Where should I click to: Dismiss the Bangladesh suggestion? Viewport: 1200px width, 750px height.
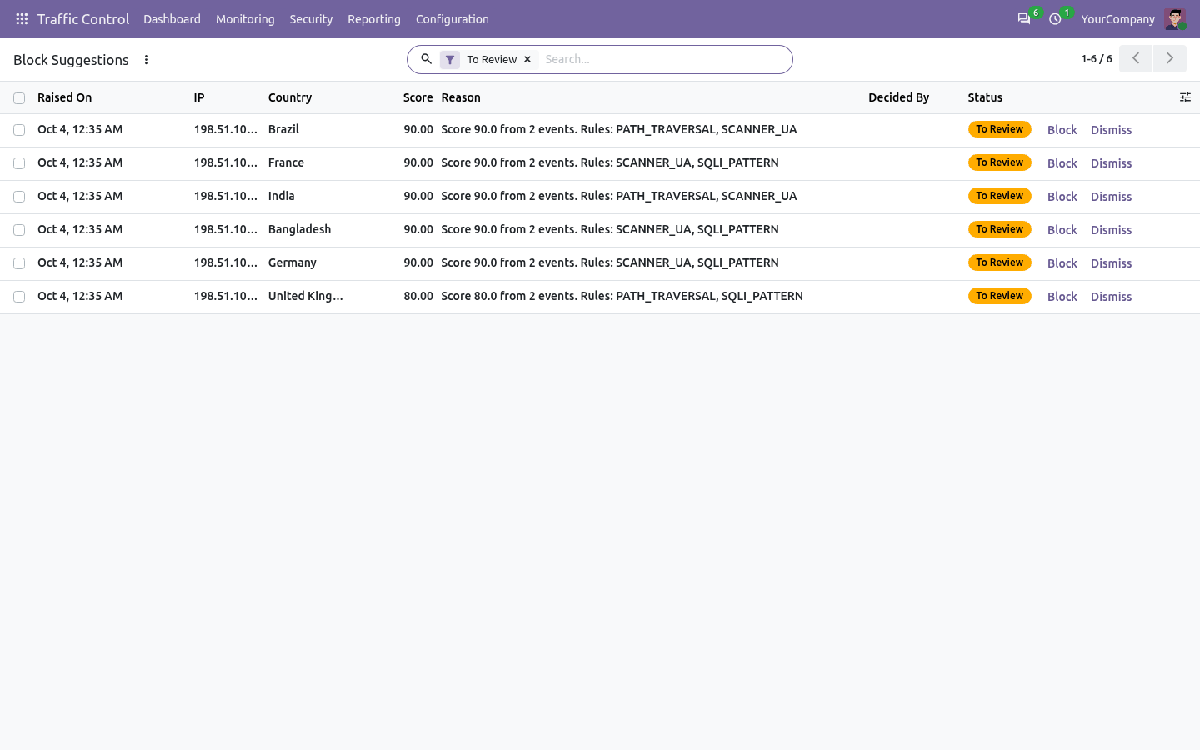(x=1111, y=230)
